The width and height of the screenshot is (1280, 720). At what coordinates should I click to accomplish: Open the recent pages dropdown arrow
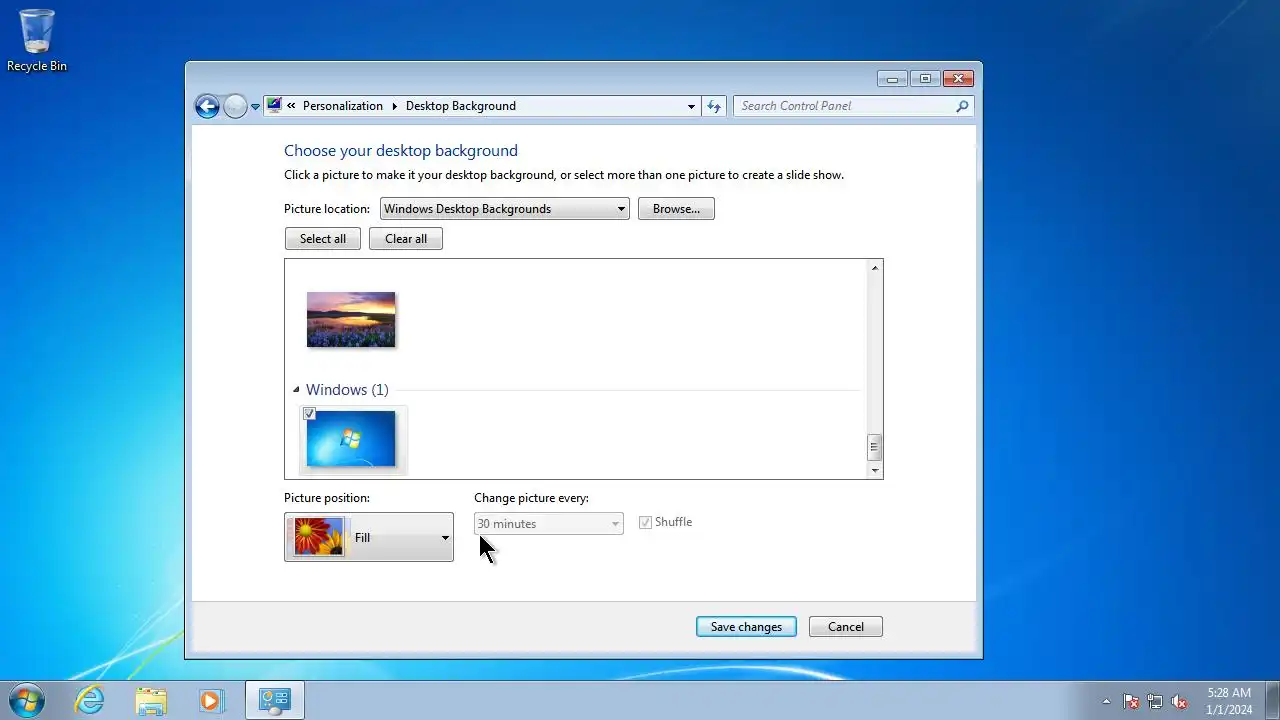tap(255, 106)
